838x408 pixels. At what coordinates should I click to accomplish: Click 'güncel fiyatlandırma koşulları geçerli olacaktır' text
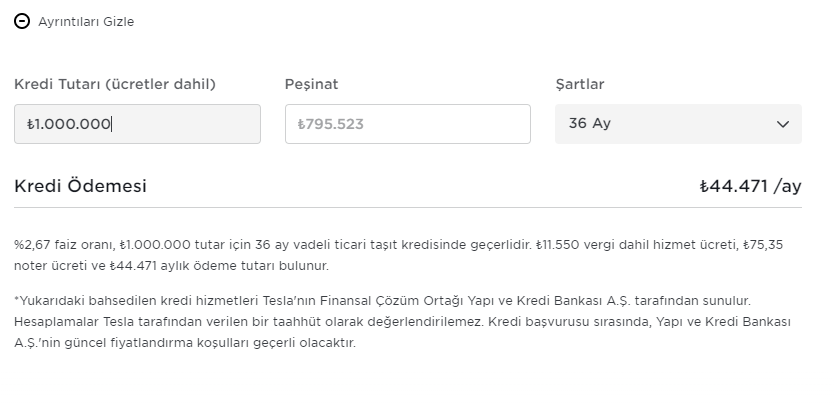210,343
